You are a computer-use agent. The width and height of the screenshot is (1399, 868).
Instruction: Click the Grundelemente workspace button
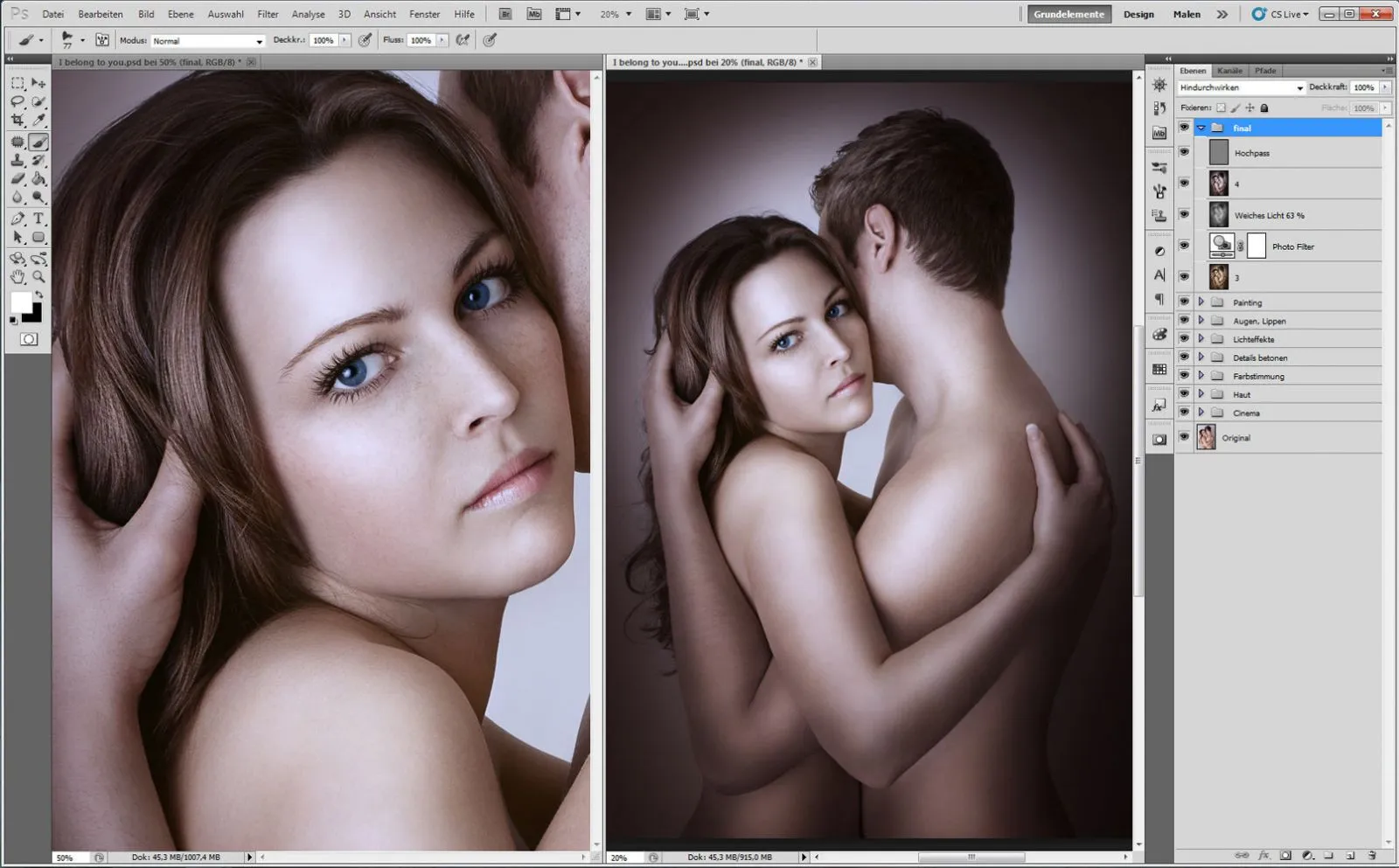tap(1069, 14)
